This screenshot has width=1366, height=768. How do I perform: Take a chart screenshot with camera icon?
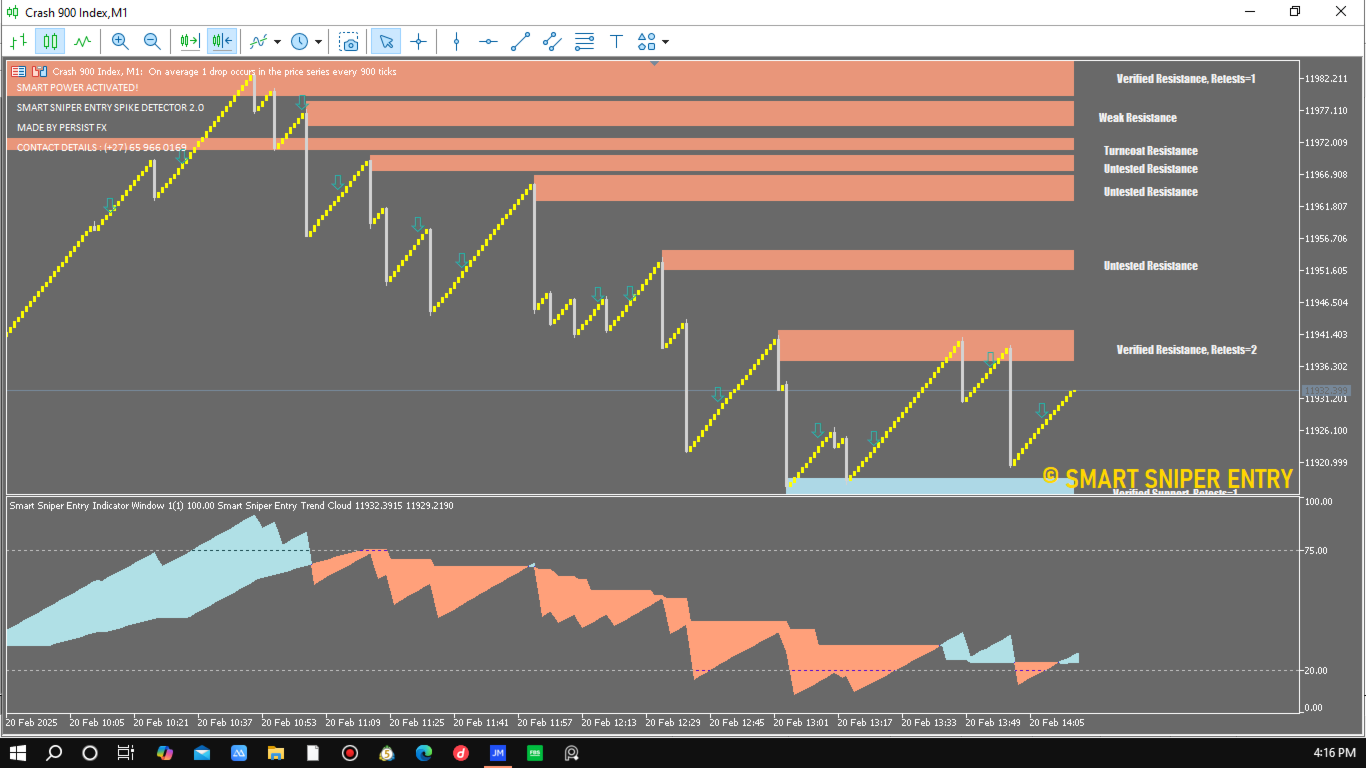click(x=349, y=41)
